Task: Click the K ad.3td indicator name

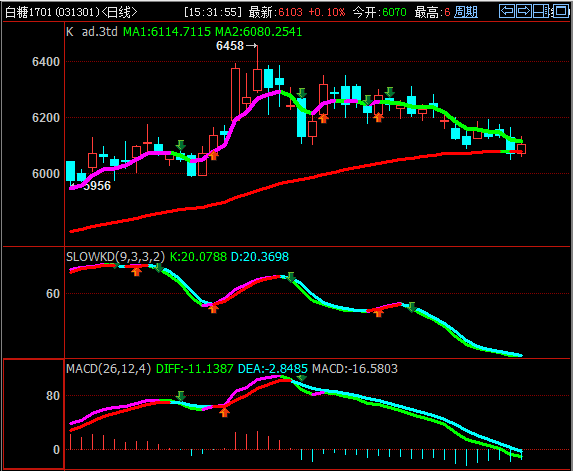Action: coord(92,32)
